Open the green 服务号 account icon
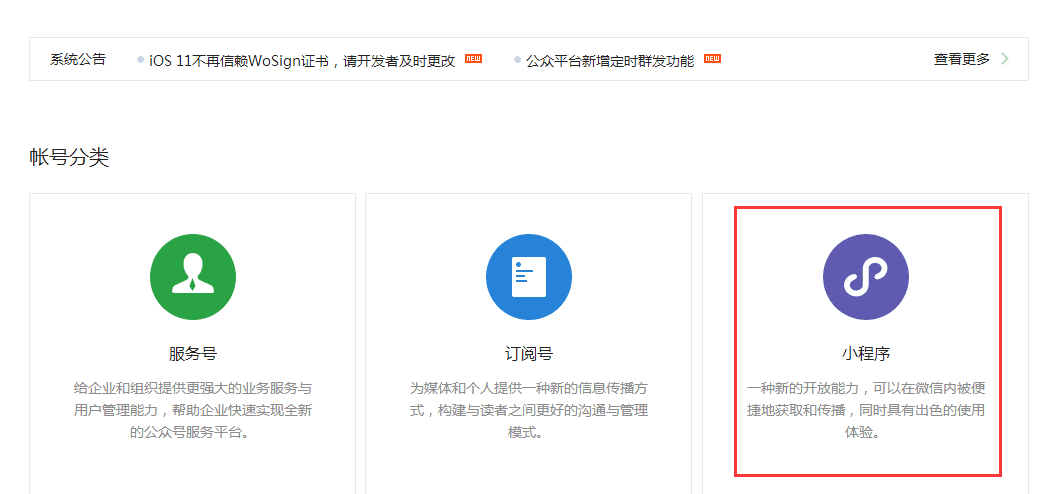Image resolution: width=1048 pixels, height=494 pixels. [192, 277]
